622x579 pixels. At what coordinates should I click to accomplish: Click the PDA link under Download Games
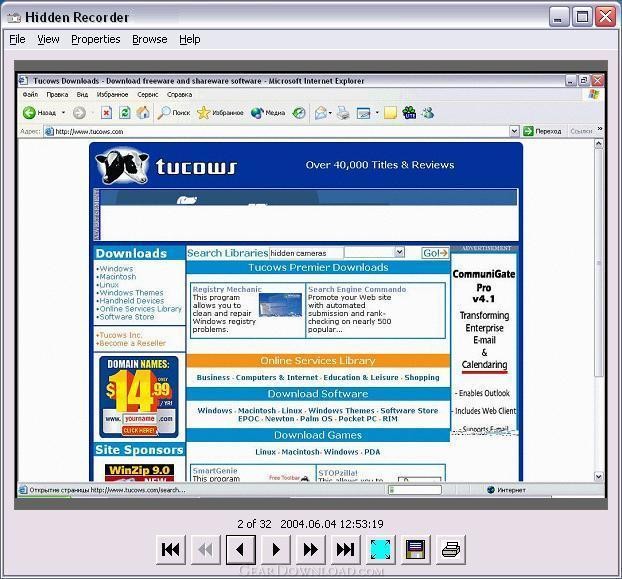click(372, 452)
